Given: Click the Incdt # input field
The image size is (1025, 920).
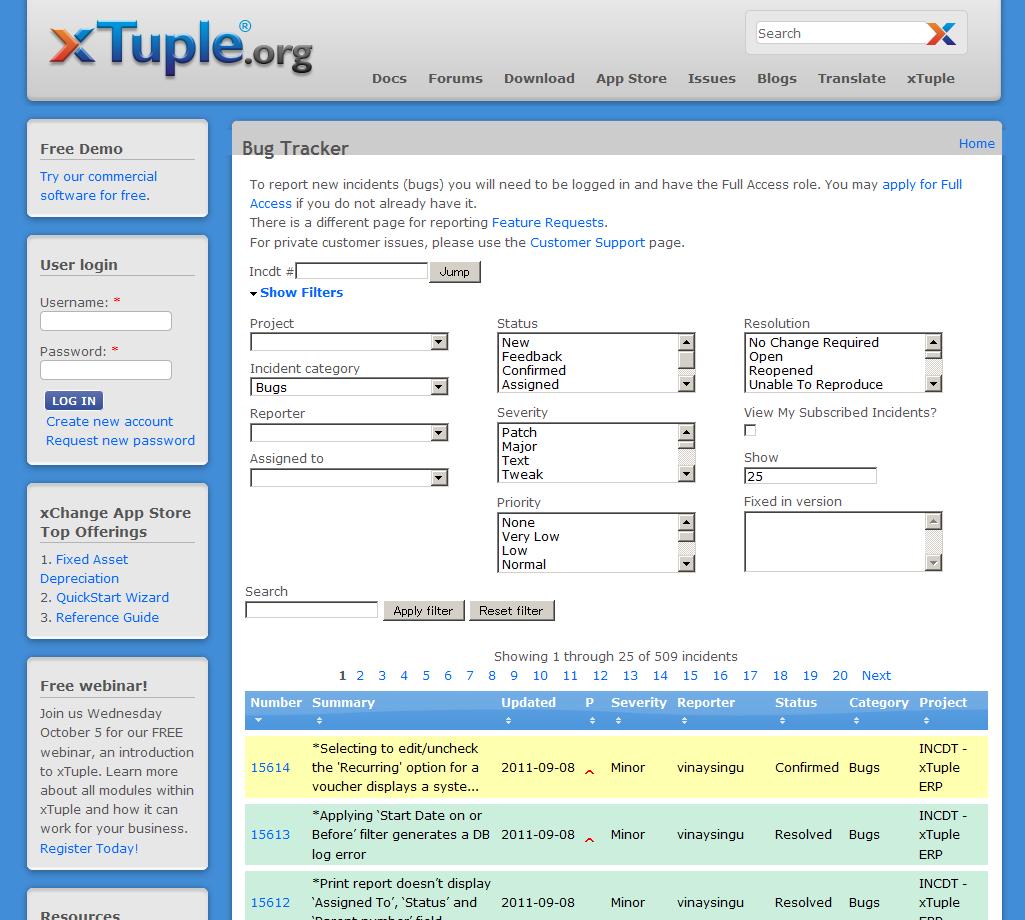Looking at the screenshot, I should click(x=362, y=271).
